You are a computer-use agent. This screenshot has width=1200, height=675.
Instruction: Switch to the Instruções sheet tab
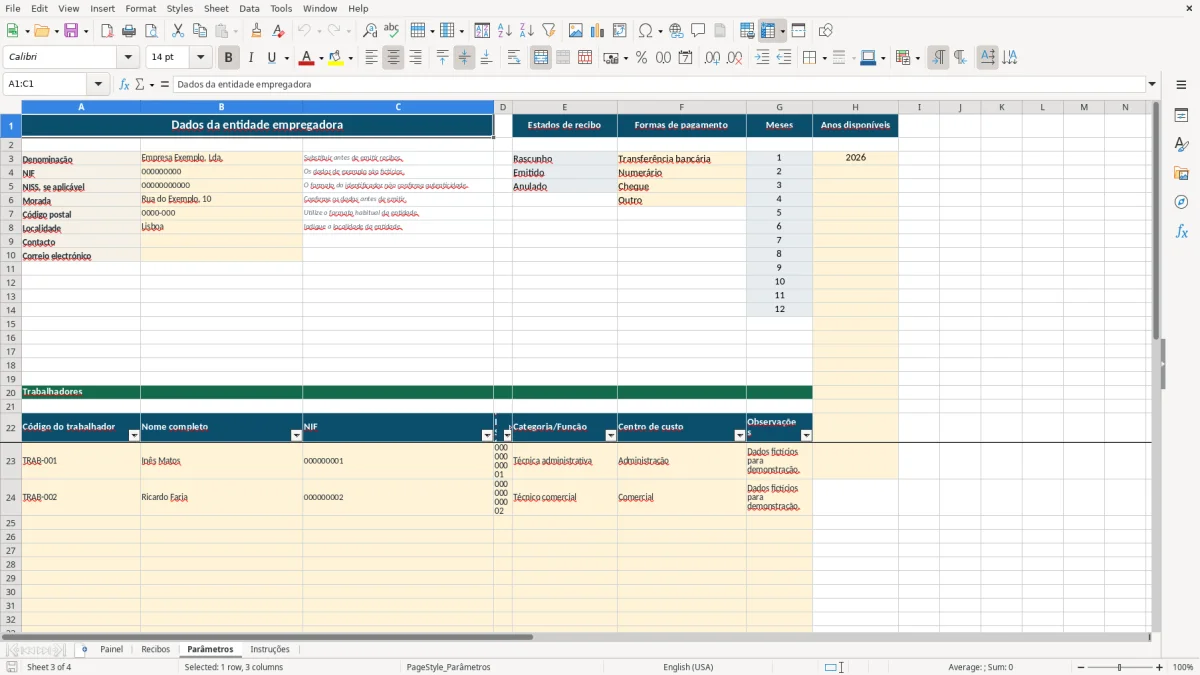pos(270,650)
